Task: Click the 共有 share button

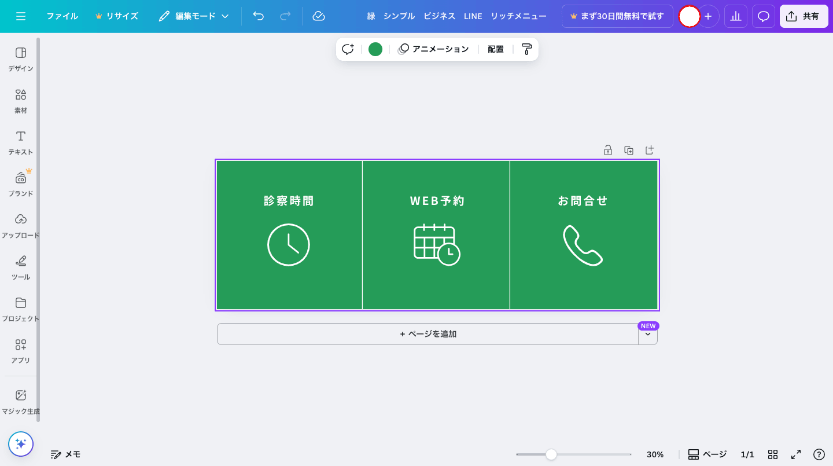Action: 804,16
